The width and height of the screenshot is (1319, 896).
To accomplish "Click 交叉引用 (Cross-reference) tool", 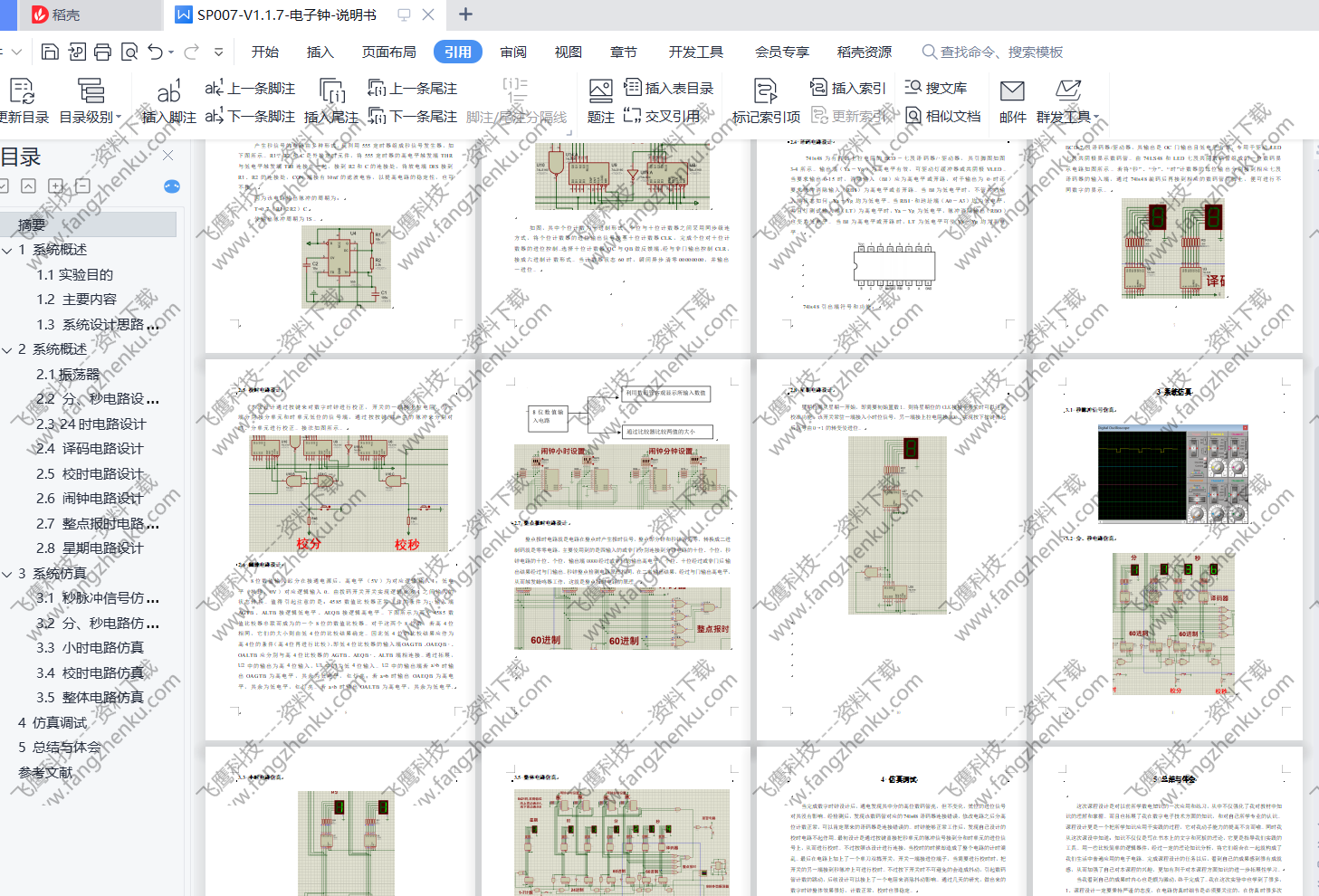I will (x=662, y=116).
